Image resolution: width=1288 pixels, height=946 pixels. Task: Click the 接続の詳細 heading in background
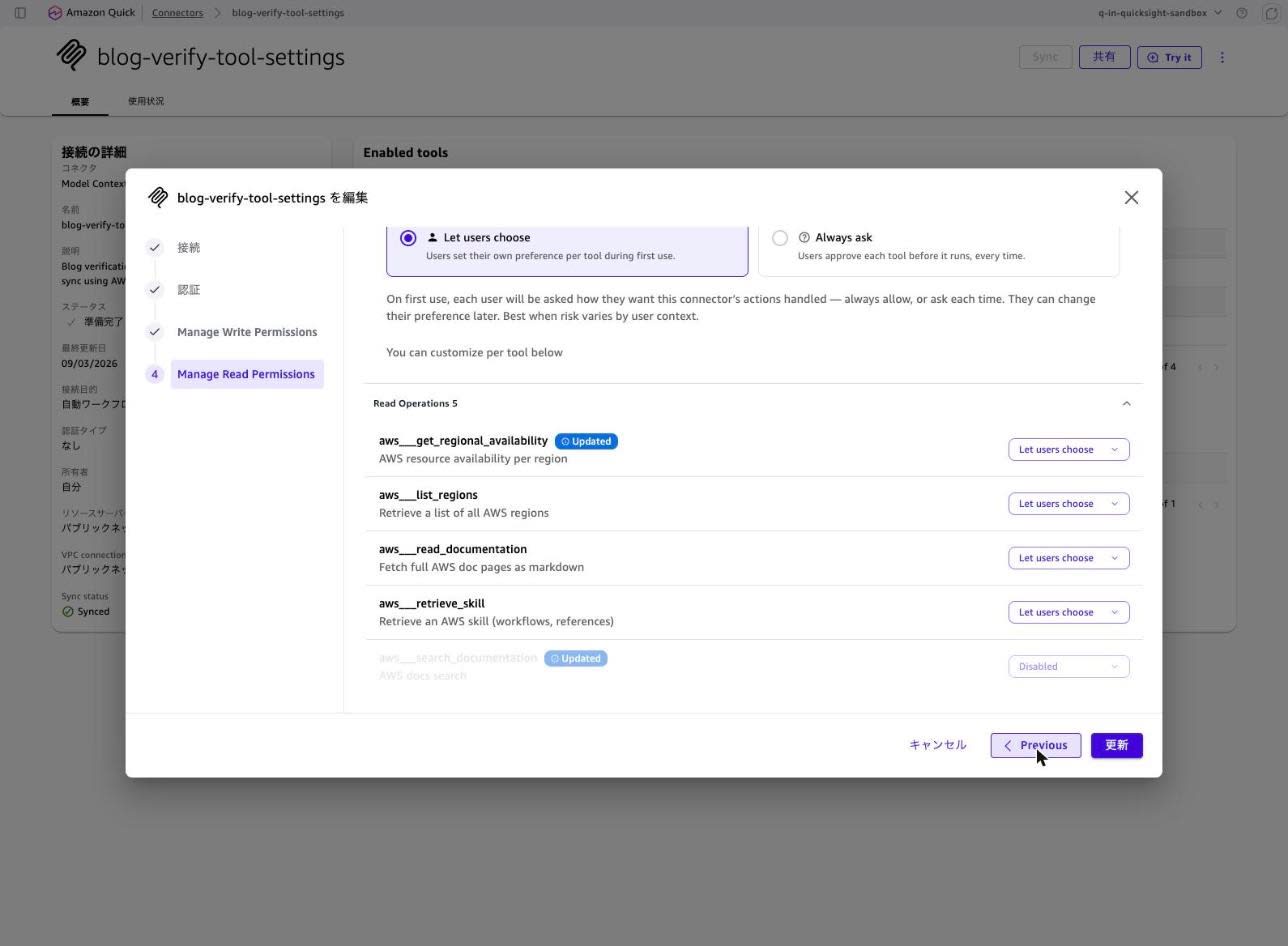click(94, 152)
